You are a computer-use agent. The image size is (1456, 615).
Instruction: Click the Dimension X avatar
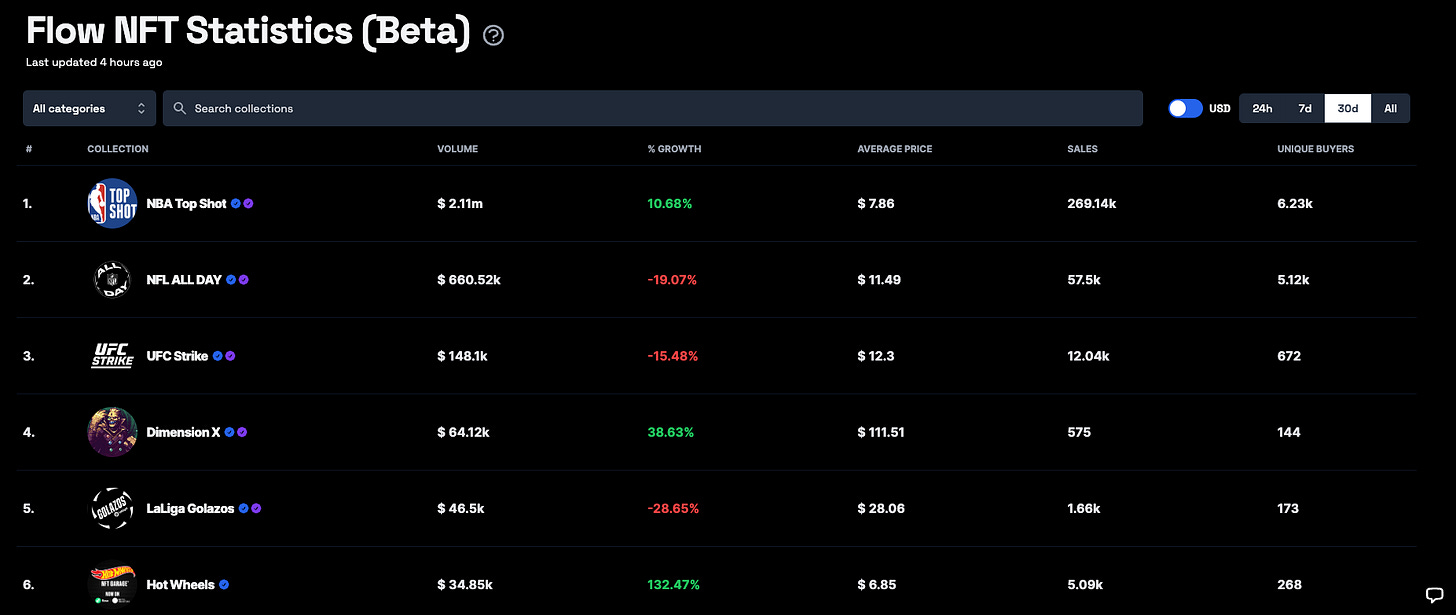click(111, 432)
